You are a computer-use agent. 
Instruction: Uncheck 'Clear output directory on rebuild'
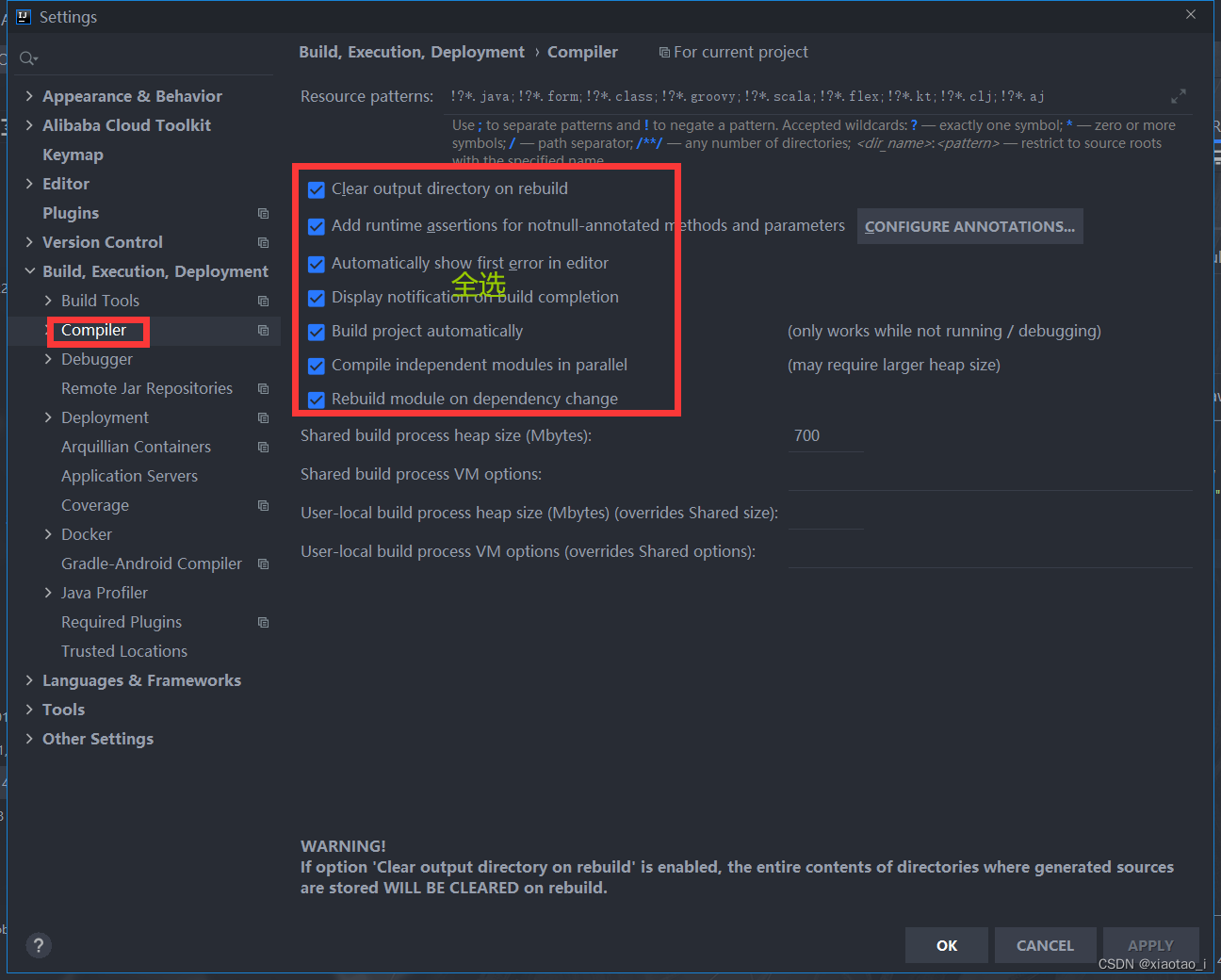[x=316, y=189]
